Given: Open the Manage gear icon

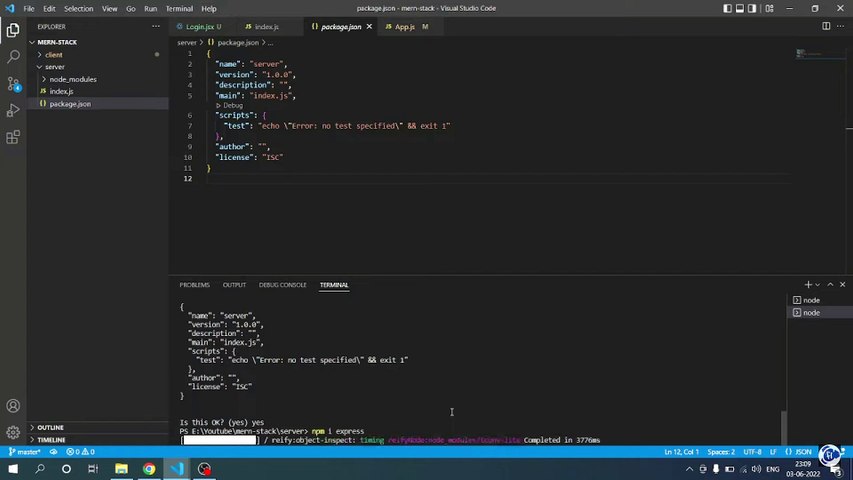Looking at the screenshot, I should 13,433.
